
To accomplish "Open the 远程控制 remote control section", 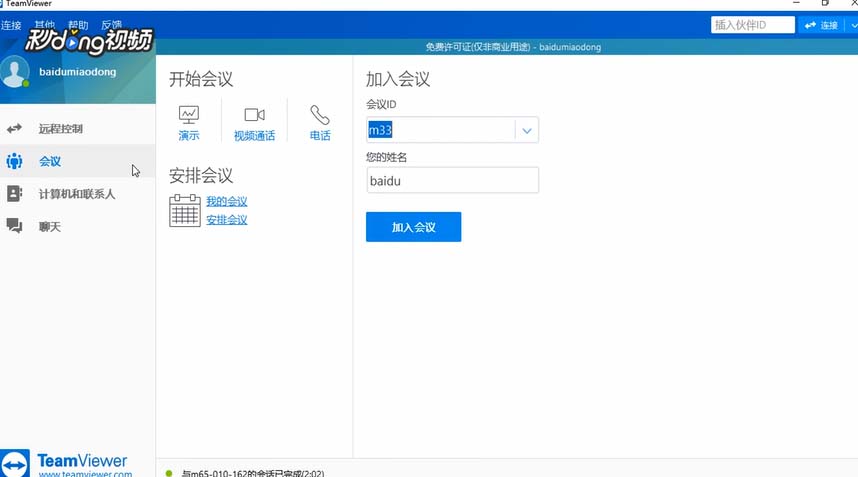I will 78,129.
